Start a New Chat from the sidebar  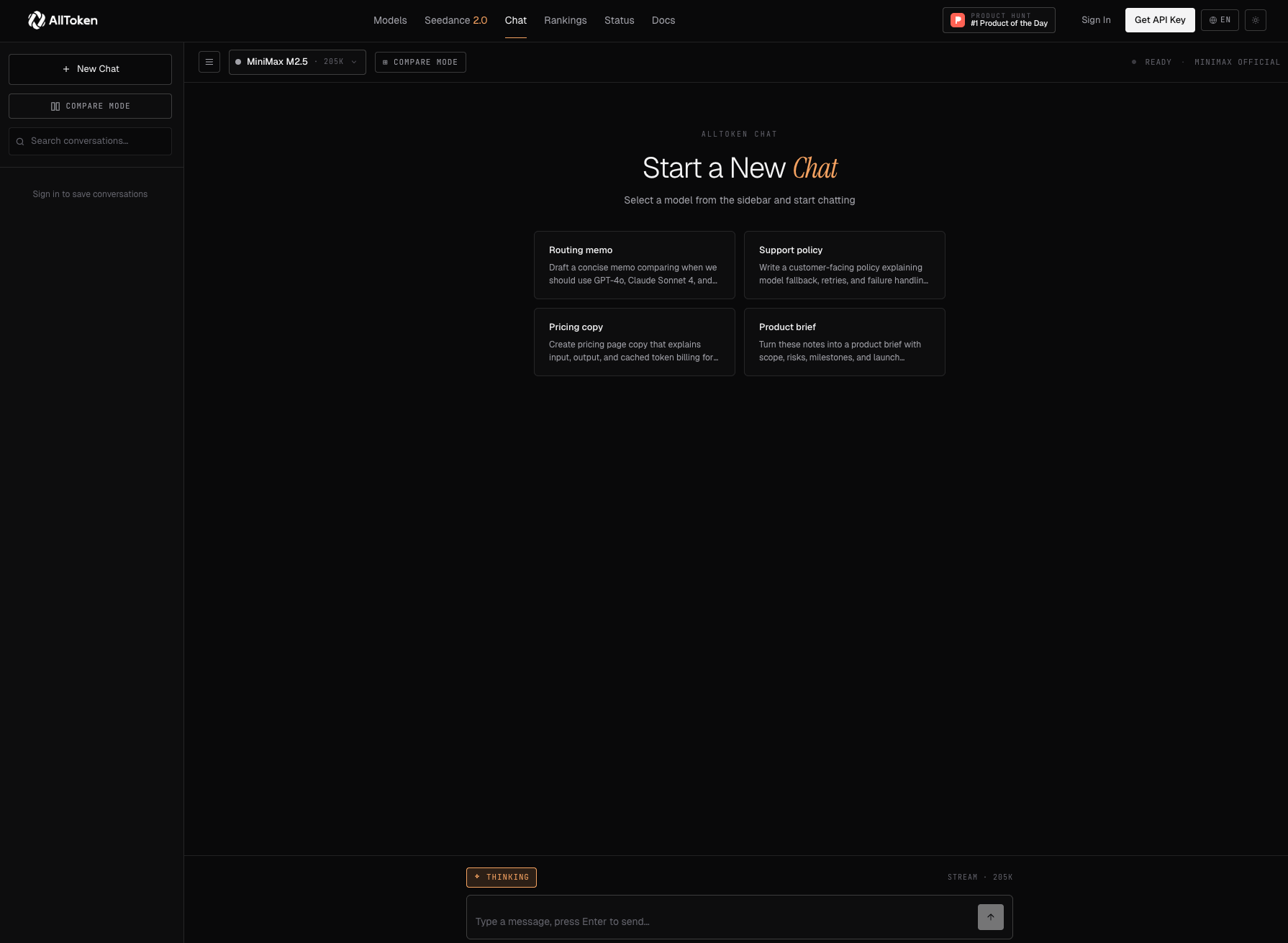pyautogui.click(x=90, y=69)
